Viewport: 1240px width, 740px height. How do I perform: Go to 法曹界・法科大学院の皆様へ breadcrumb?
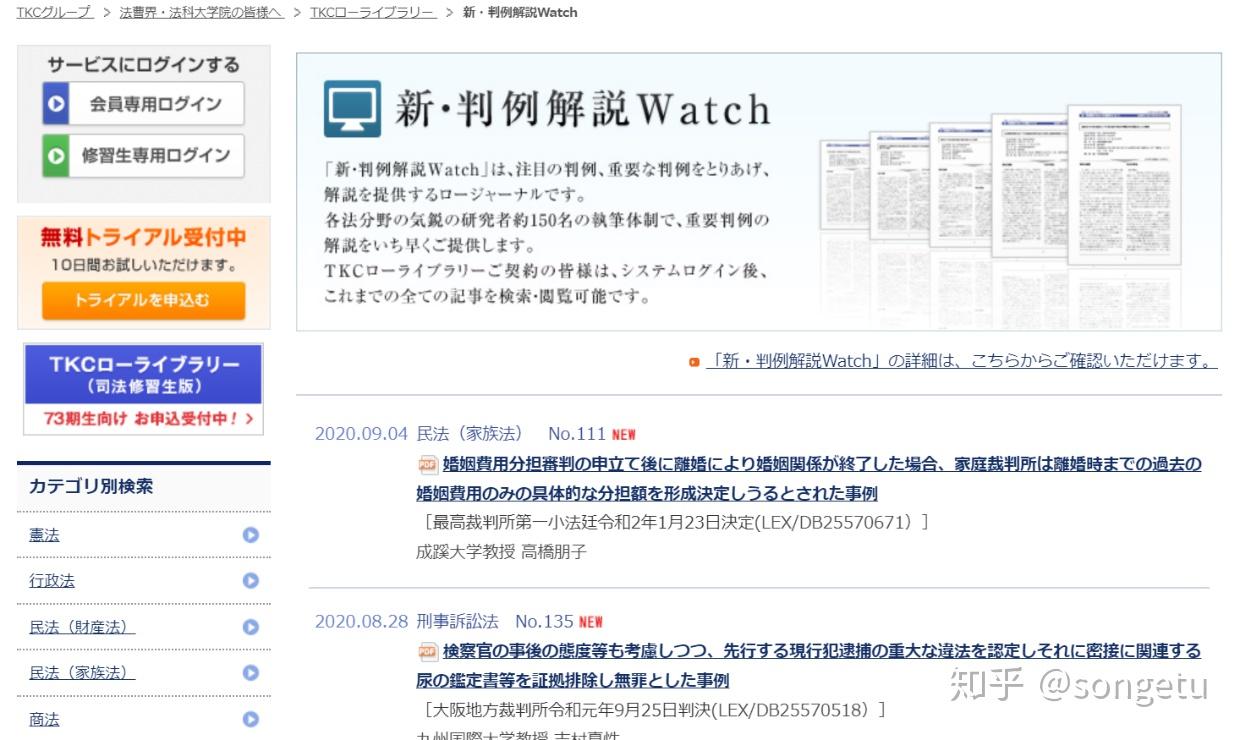click(x=201, y=13)
